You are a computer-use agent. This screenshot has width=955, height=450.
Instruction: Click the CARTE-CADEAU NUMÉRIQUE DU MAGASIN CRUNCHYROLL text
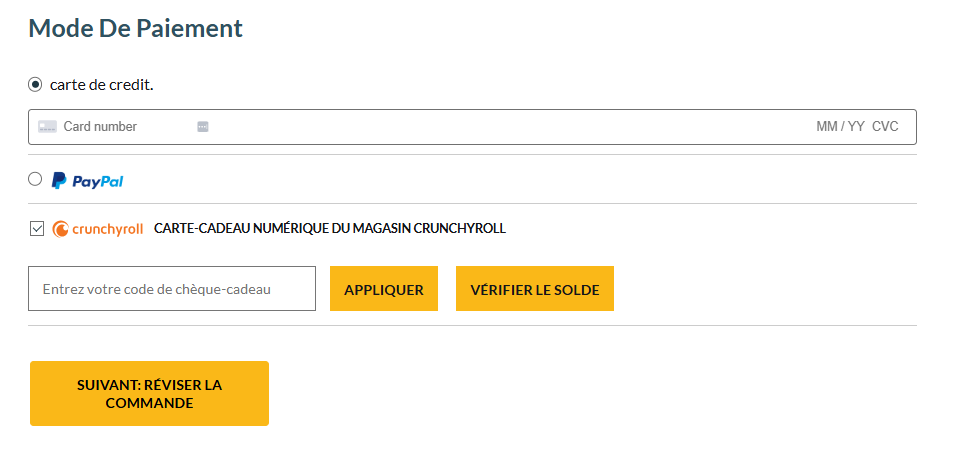(330, 228)
